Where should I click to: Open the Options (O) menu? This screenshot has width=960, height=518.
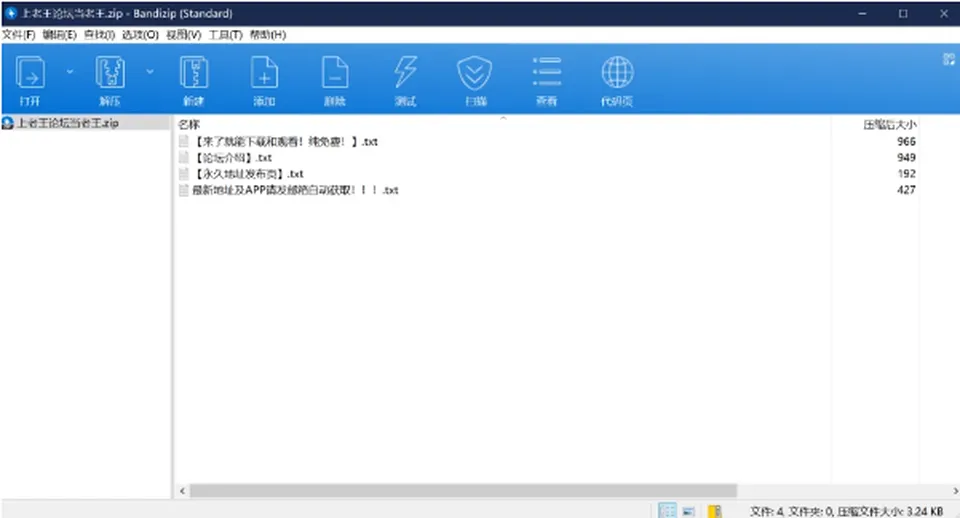tap(140, 35)
